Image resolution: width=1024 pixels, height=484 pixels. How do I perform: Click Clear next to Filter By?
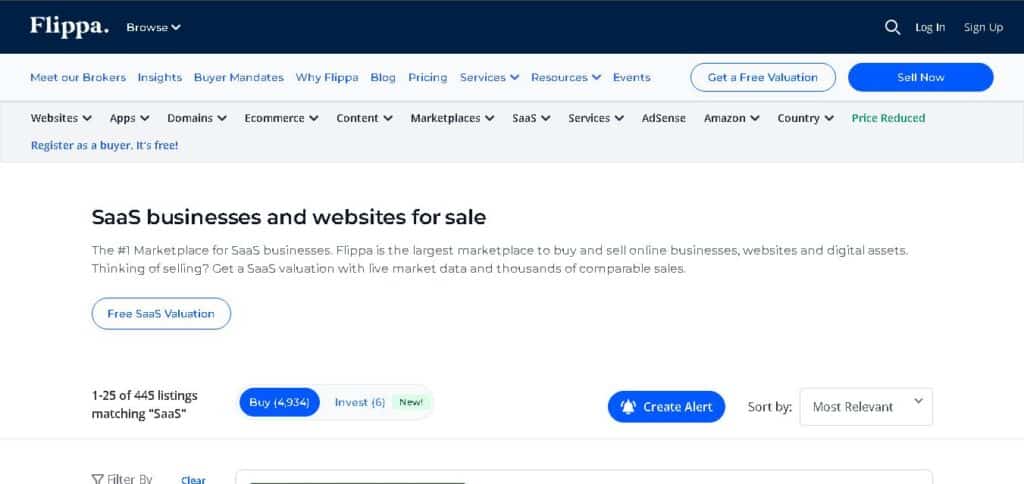[193, 480]
